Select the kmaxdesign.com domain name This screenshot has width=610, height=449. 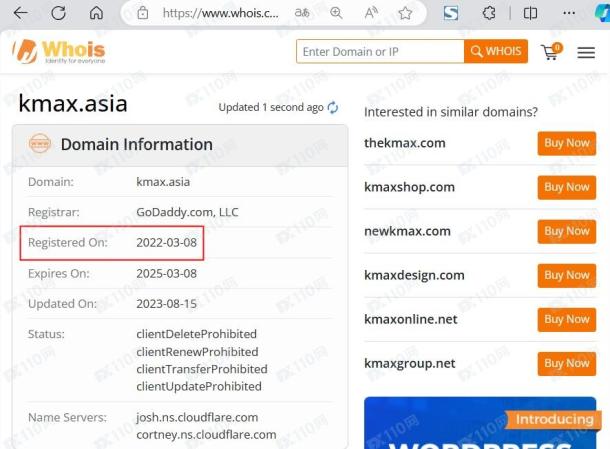[x=414, y=275]
